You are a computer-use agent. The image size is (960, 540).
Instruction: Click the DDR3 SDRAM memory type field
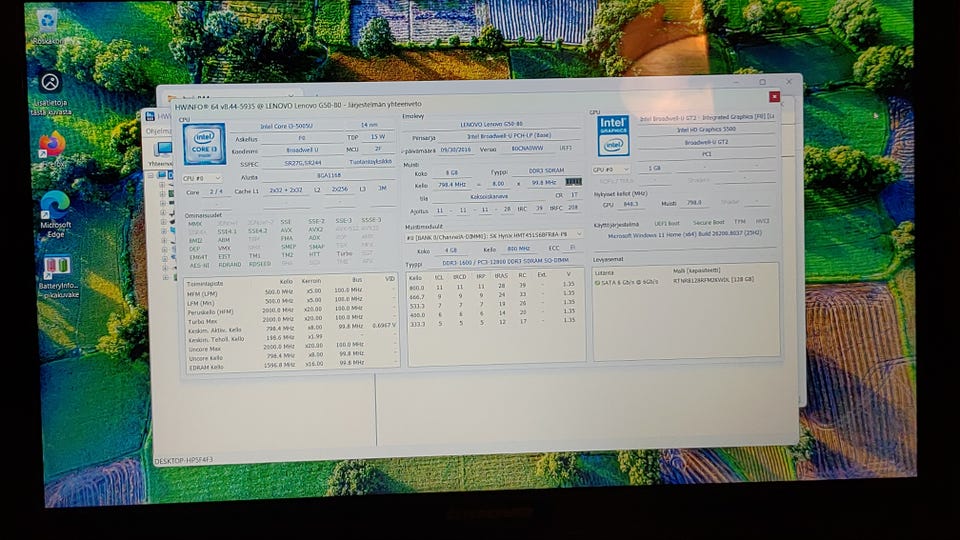tap(546, 171)
